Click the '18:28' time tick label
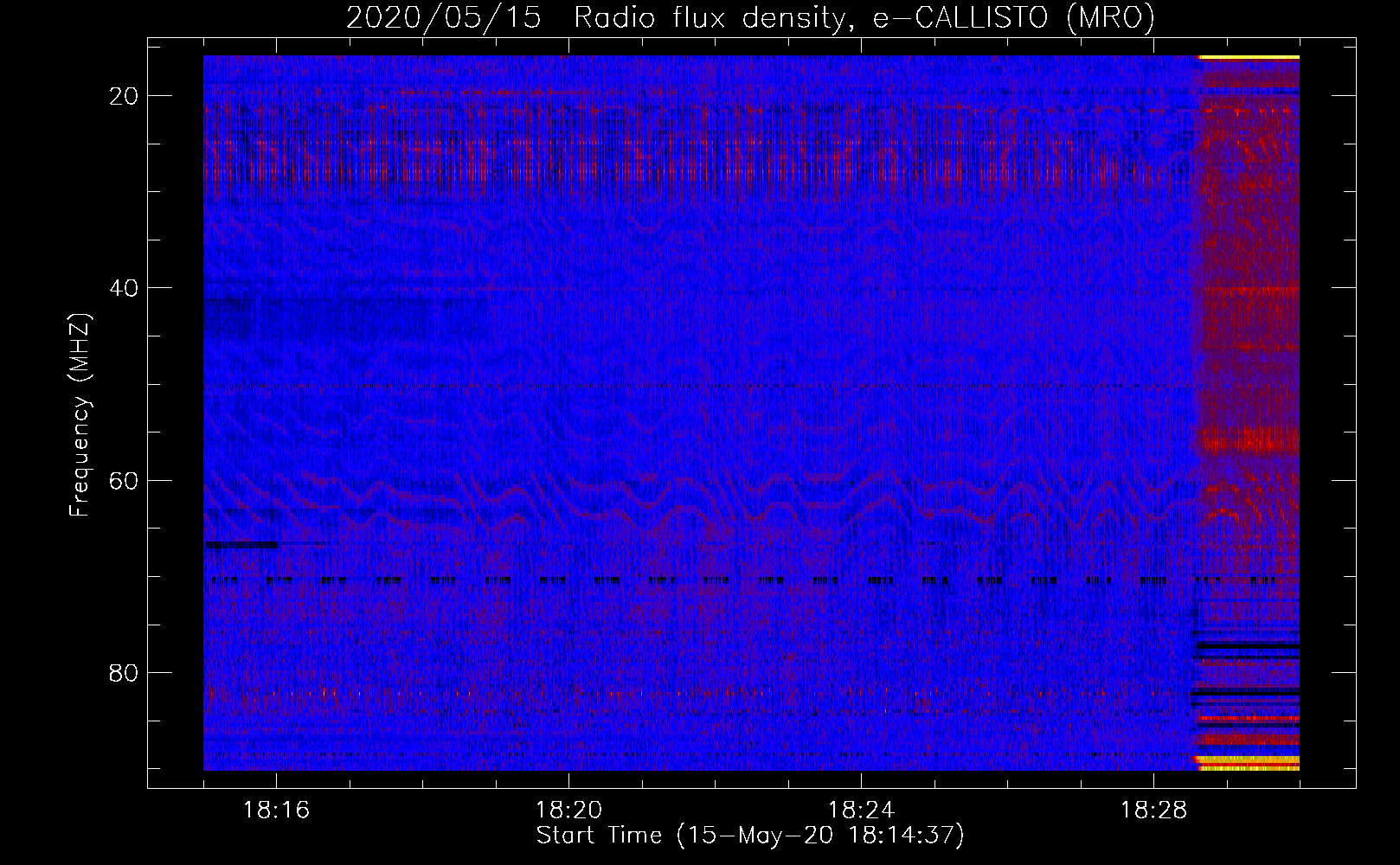Image resolution: width=1400 pixels, height=865 pixels. [1153, 811]
